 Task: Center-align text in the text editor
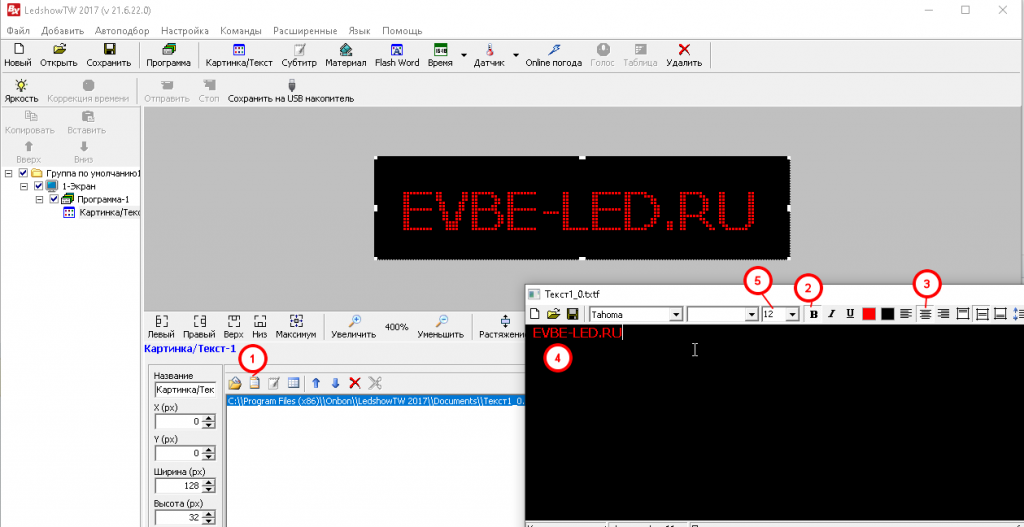pos(924,314)
